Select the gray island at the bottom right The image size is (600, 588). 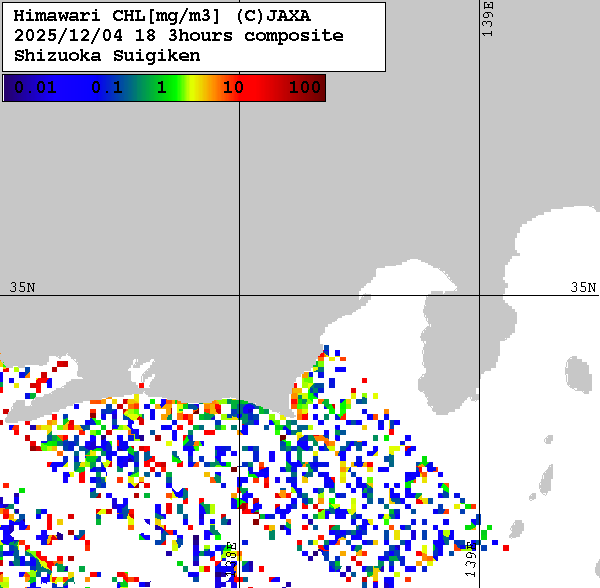[516, 530]
